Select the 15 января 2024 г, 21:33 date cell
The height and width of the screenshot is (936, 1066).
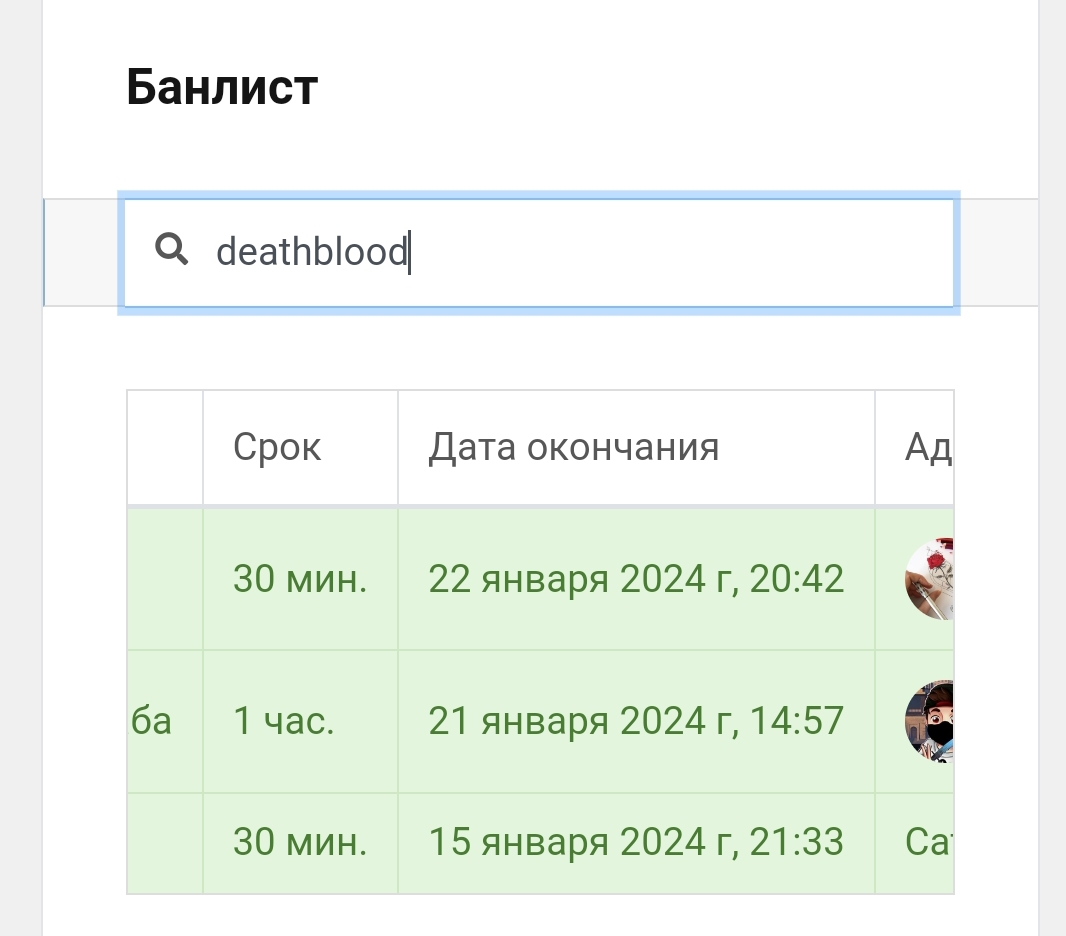coord(636,843)
